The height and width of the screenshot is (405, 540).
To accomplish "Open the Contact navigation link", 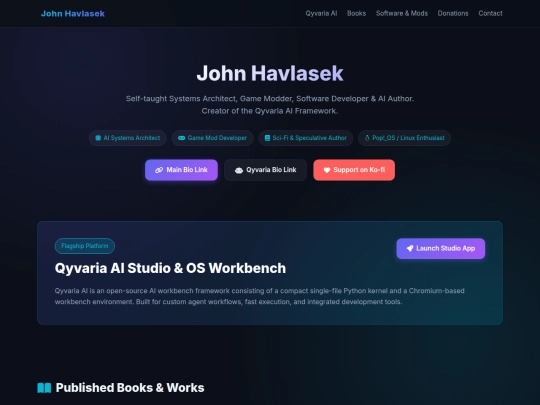I will point(490,13).
